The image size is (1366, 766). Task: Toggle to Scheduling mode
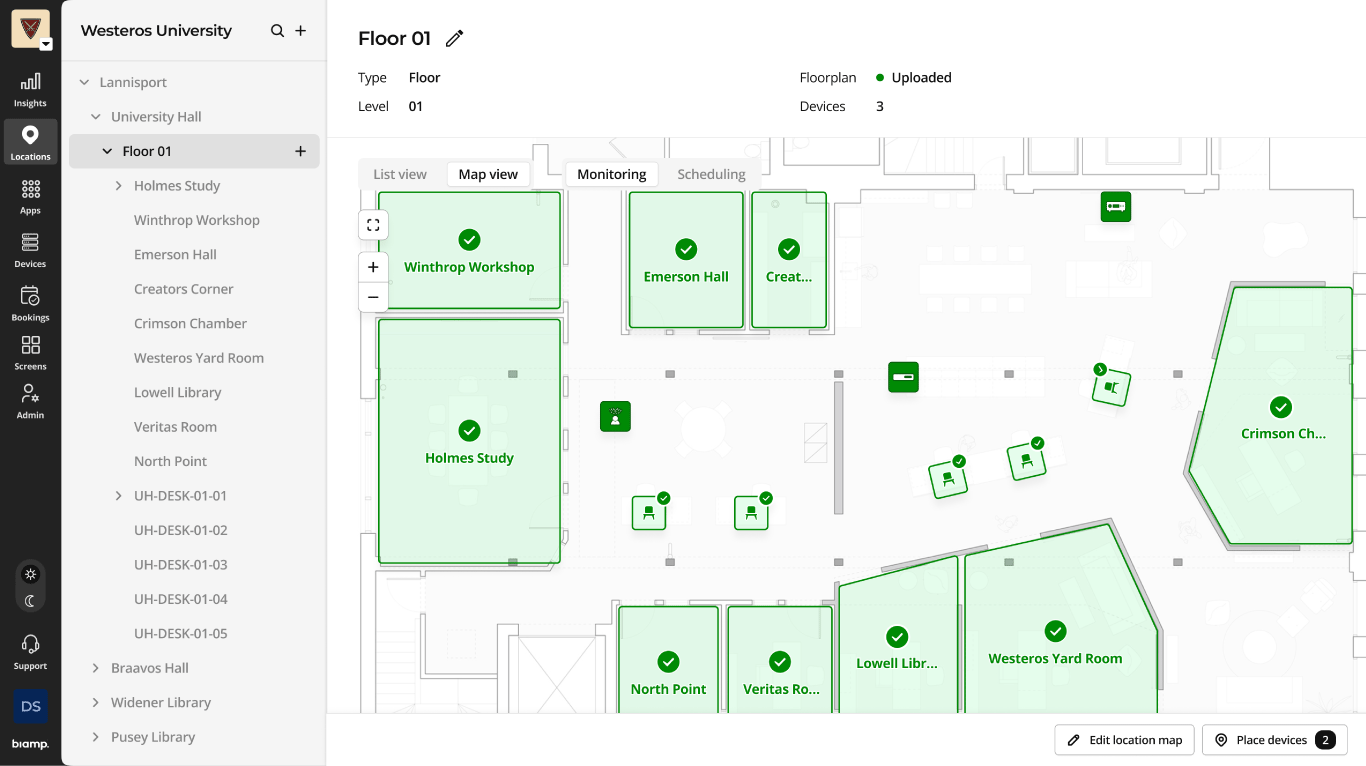pyautogui.click(x=711, y=173)
